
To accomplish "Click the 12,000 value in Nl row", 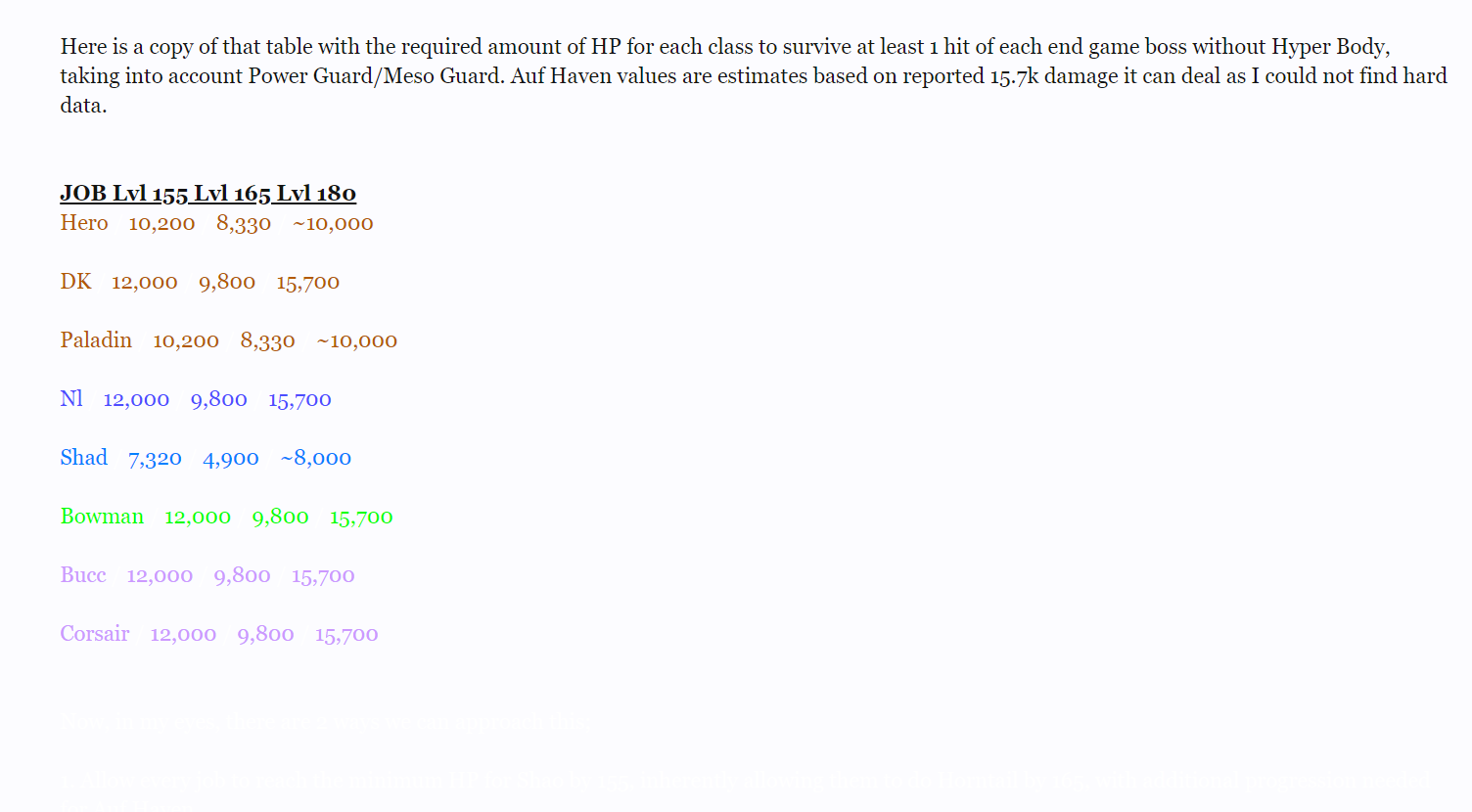I will 136,400.
